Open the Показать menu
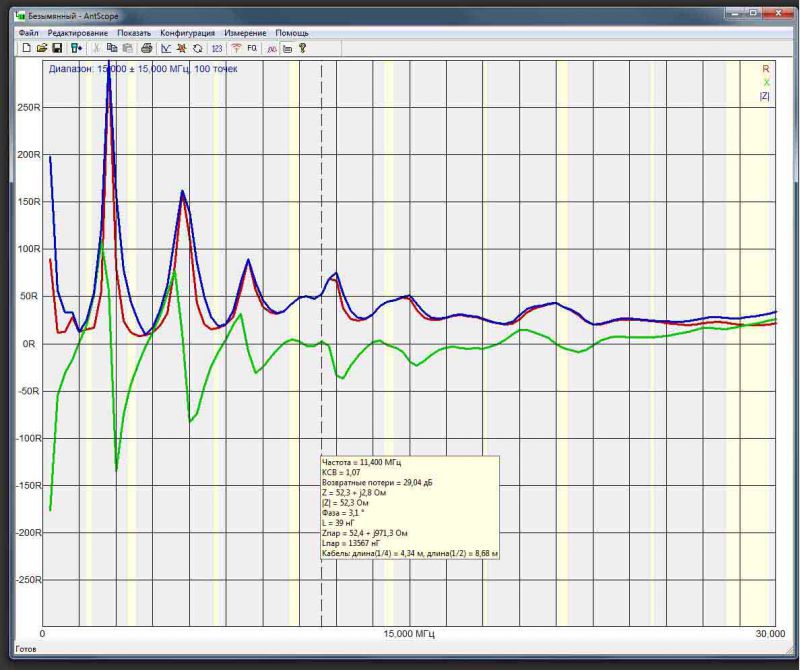 point(134,33)
